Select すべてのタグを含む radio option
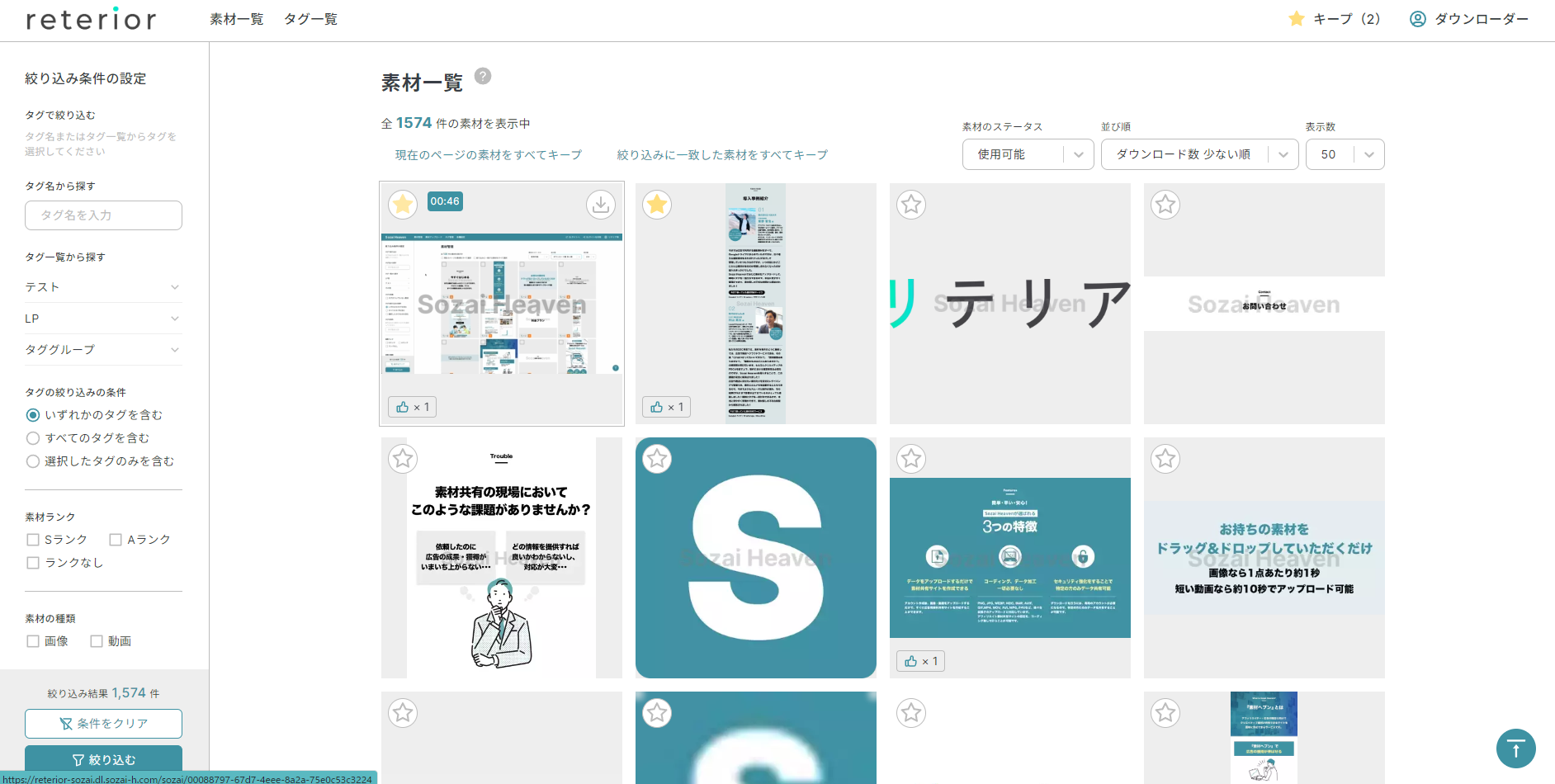 pyautogui.click(x=33, y=438)
